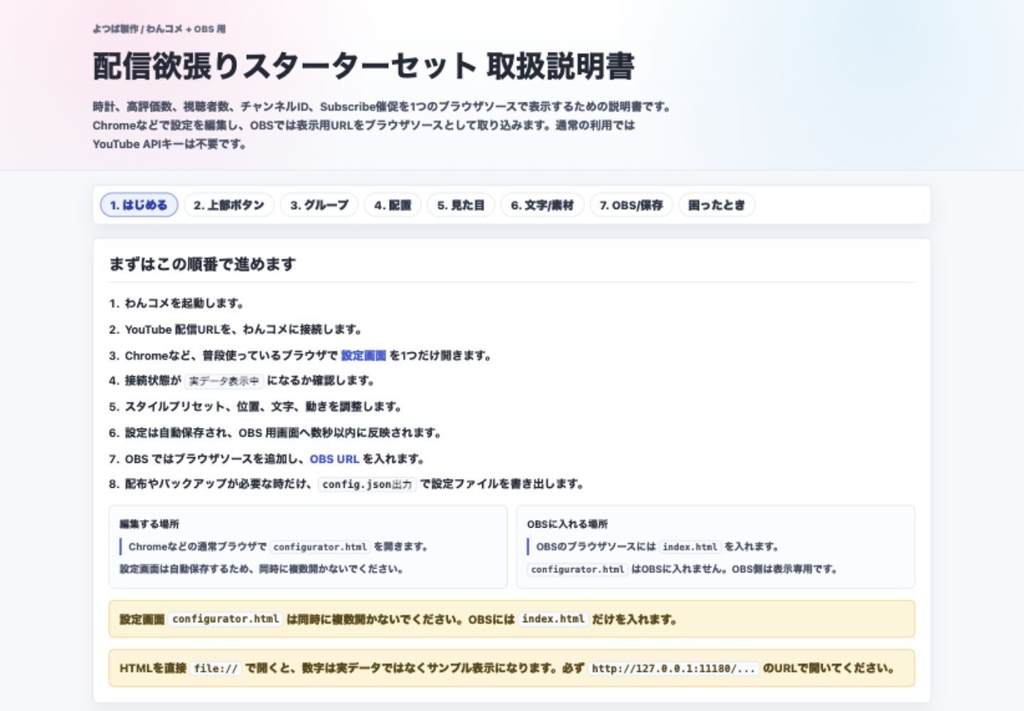Select the "困ったとき" tab

tap(716, 205)
